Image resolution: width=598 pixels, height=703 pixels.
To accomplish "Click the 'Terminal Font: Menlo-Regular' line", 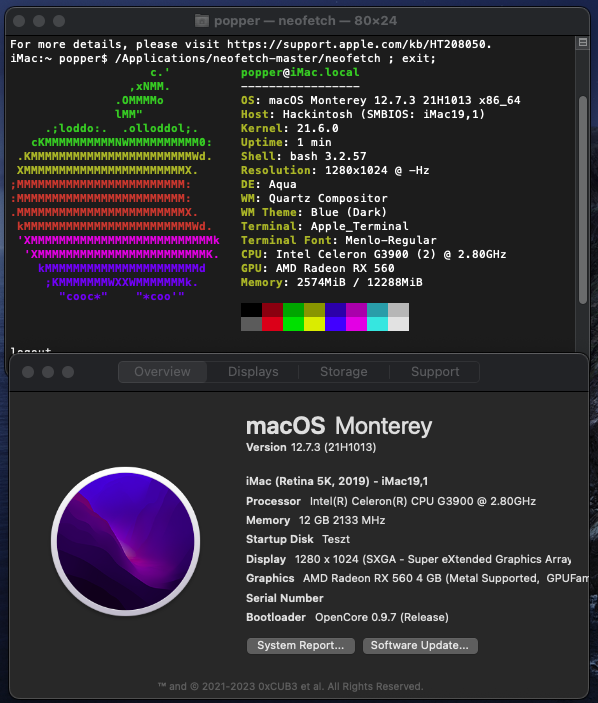I will (338, 240).
